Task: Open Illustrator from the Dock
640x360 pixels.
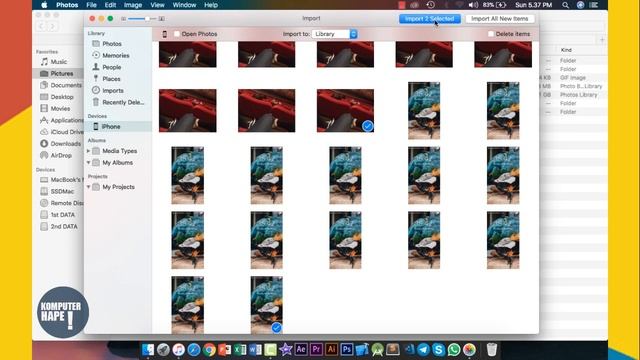Action: click(x=331, y=349)
